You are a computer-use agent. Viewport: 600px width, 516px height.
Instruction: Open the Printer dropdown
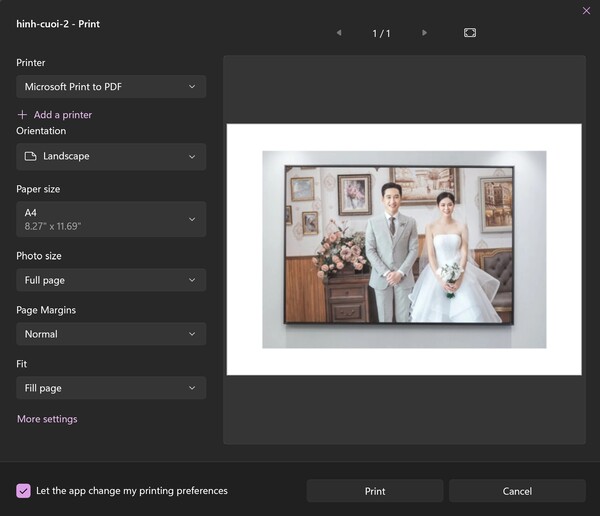(x=111, y=87)
